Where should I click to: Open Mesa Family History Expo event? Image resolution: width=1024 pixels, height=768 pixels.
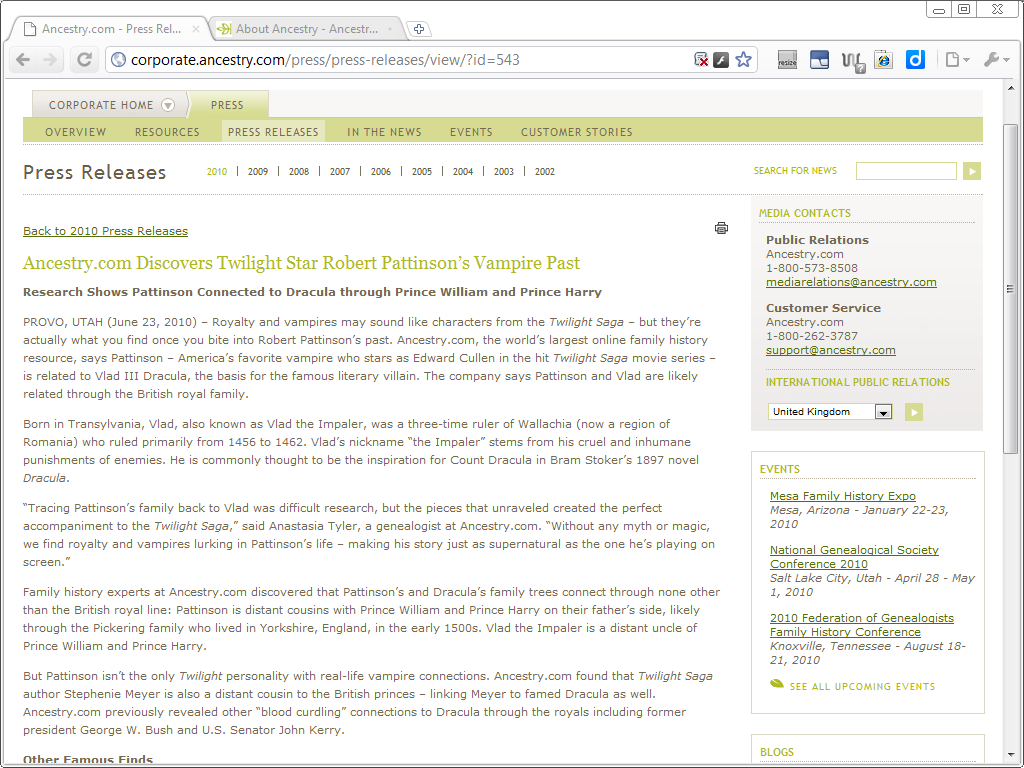[x=842, y=496]
